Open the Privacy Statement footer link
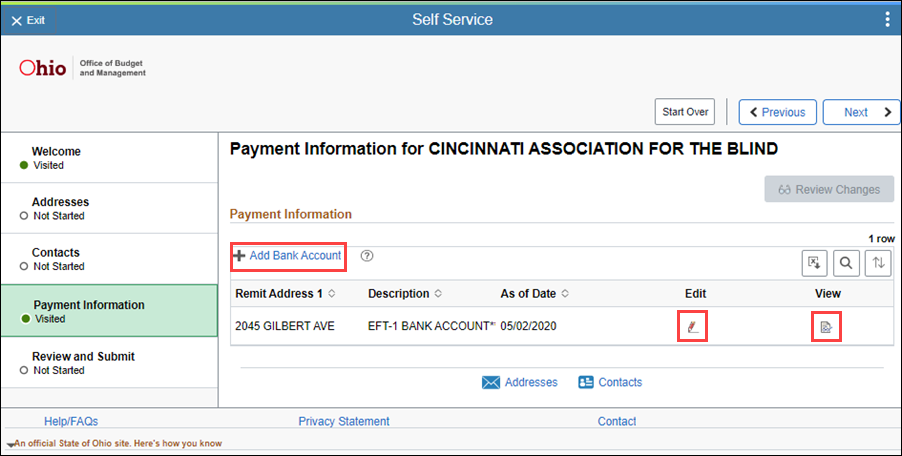The height and width of the screenshot is (456, 902). [x=343, y=421]
